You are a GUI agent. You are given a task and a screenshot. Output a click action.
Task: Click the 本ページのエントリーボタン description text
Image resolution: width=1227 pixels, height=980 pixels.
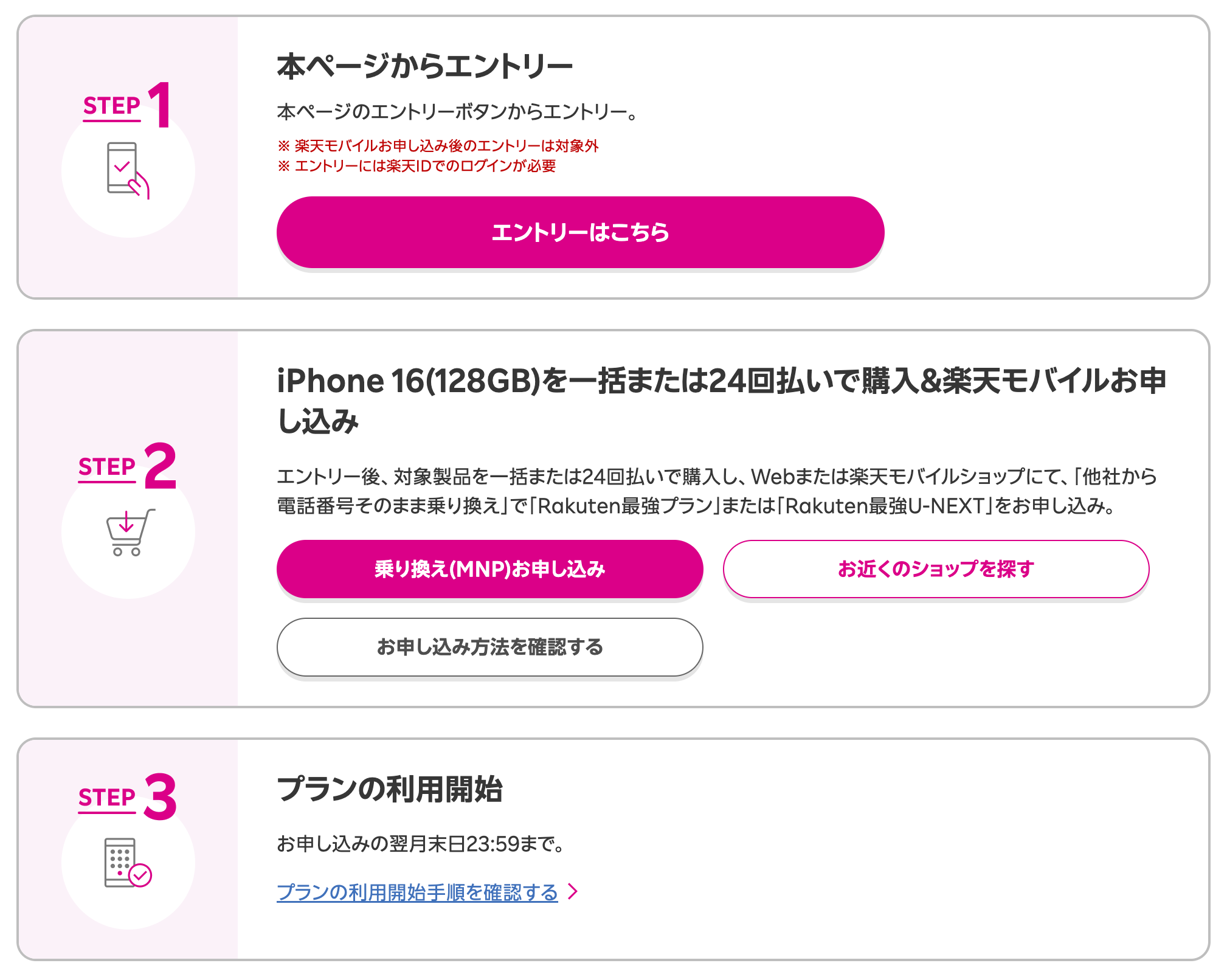tap(457, 112)
